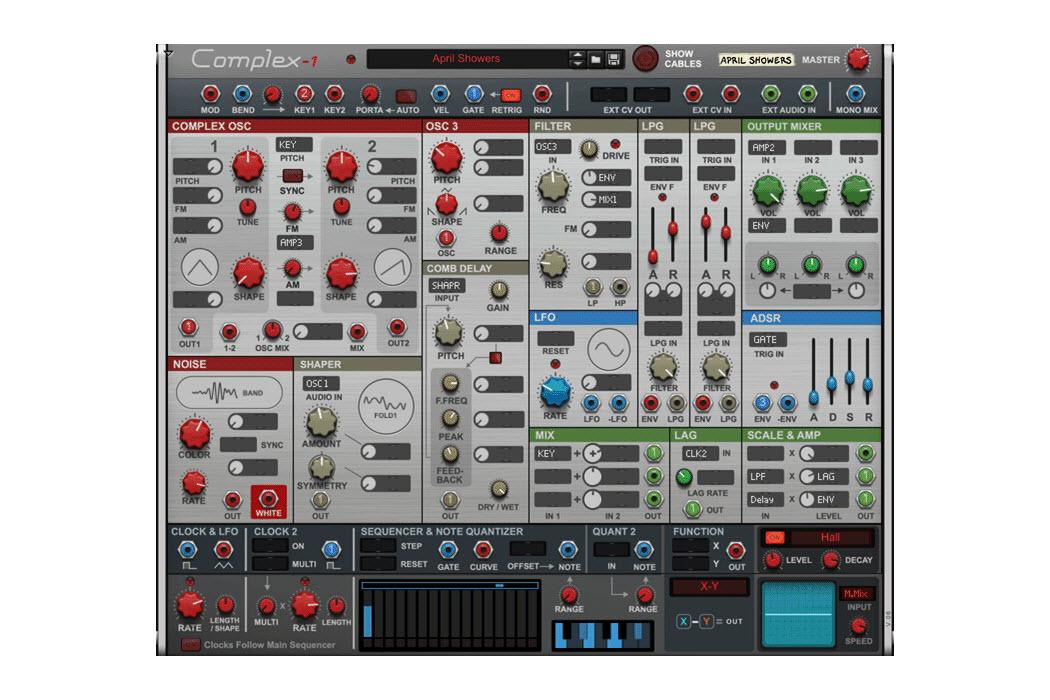Toggle Clocks Follow Main Sequencer
1050x700 pixels.
pos(191,645)
